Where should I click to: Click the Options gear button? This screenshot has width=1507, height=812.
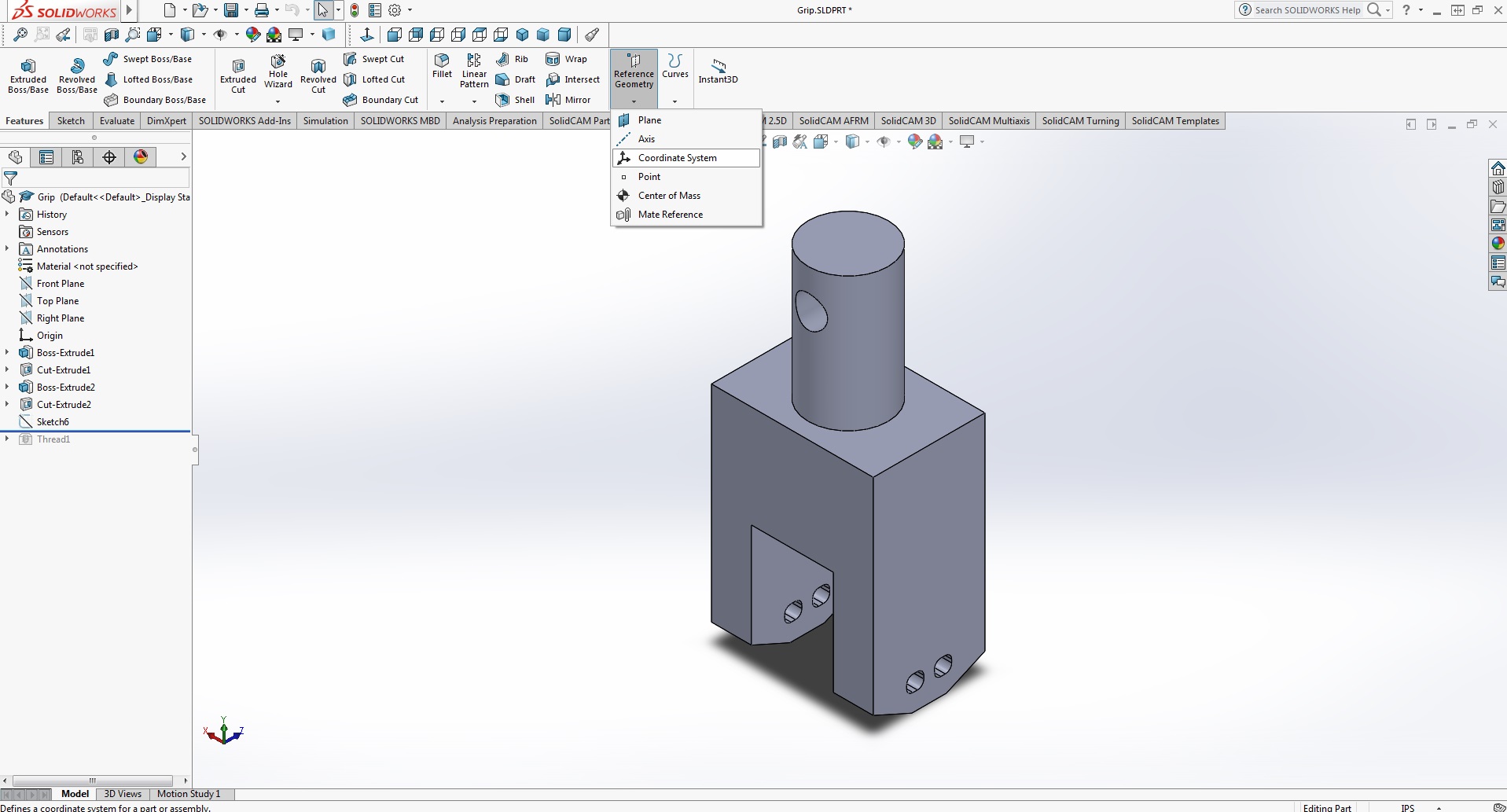click(393, 10)
